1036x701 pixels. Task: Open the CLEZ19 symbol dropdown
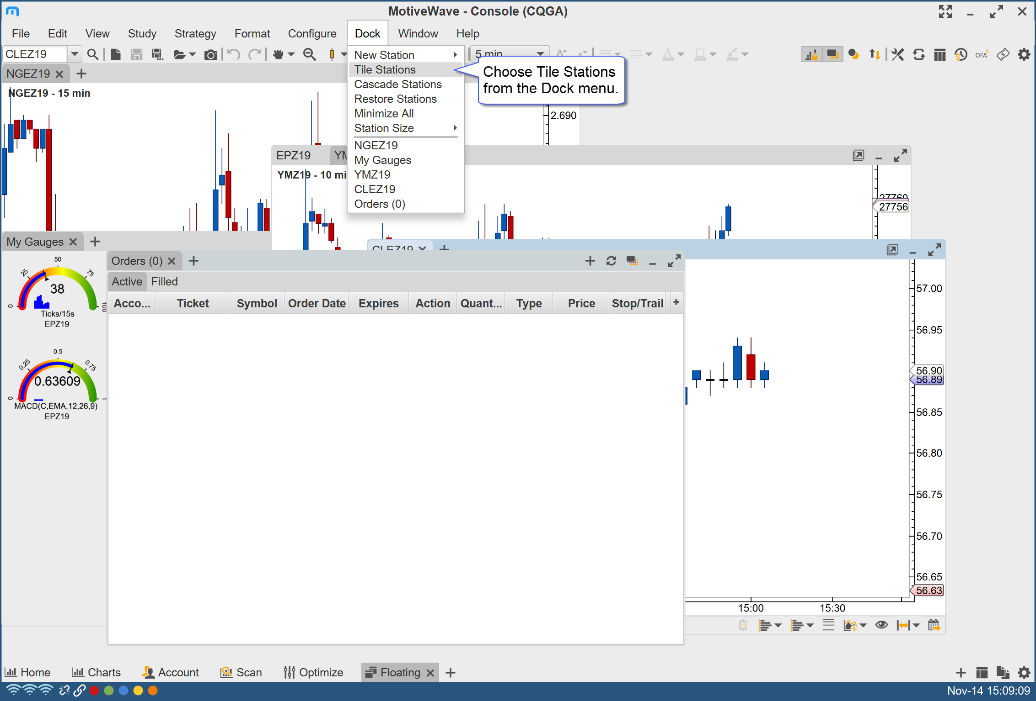tap(74, 54)
